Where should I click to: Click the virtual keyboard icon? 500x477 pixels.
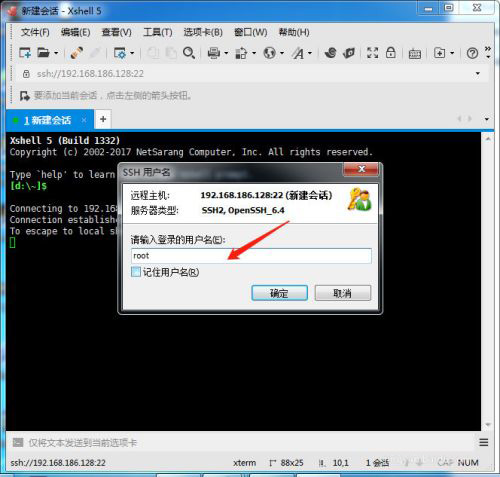[x=415, y=54]
